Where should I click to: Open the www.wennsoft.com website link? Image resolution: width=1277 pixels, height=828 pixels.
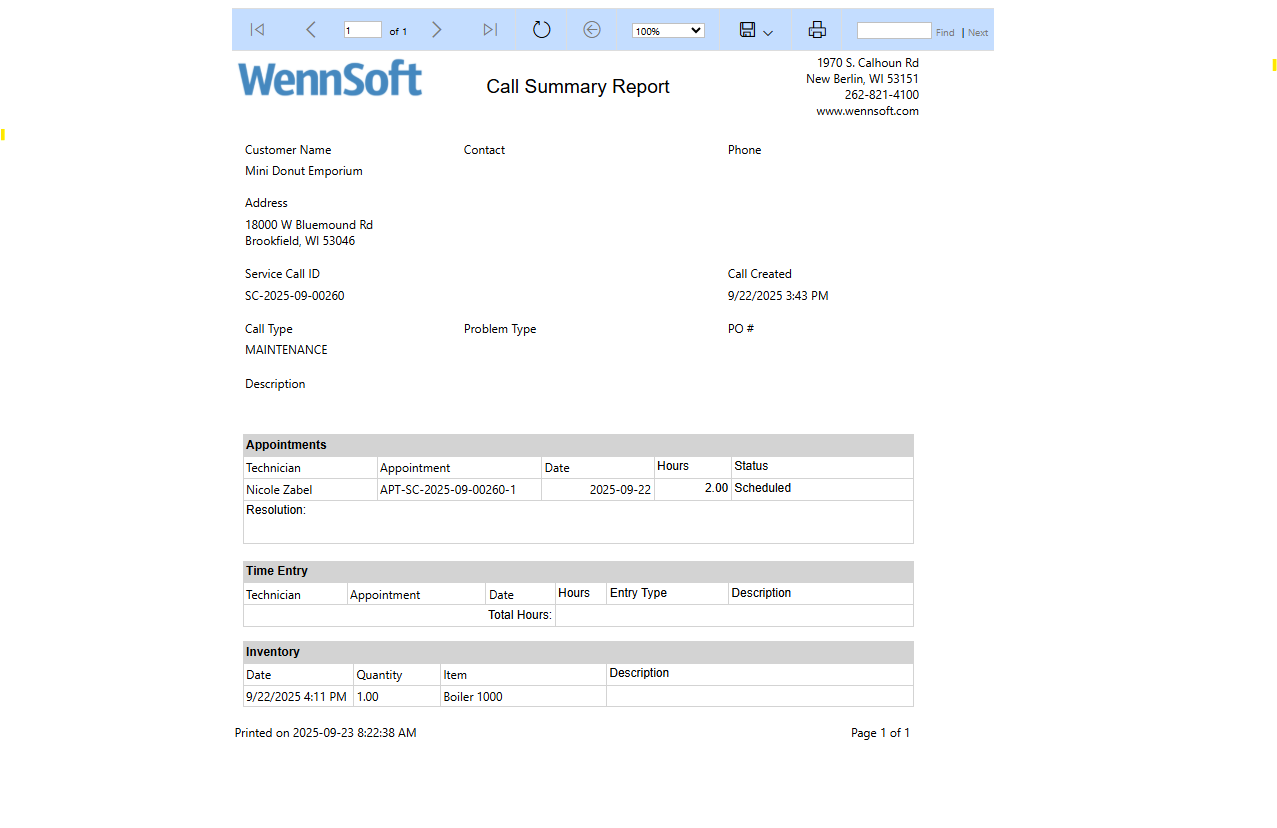click(866, 111)
